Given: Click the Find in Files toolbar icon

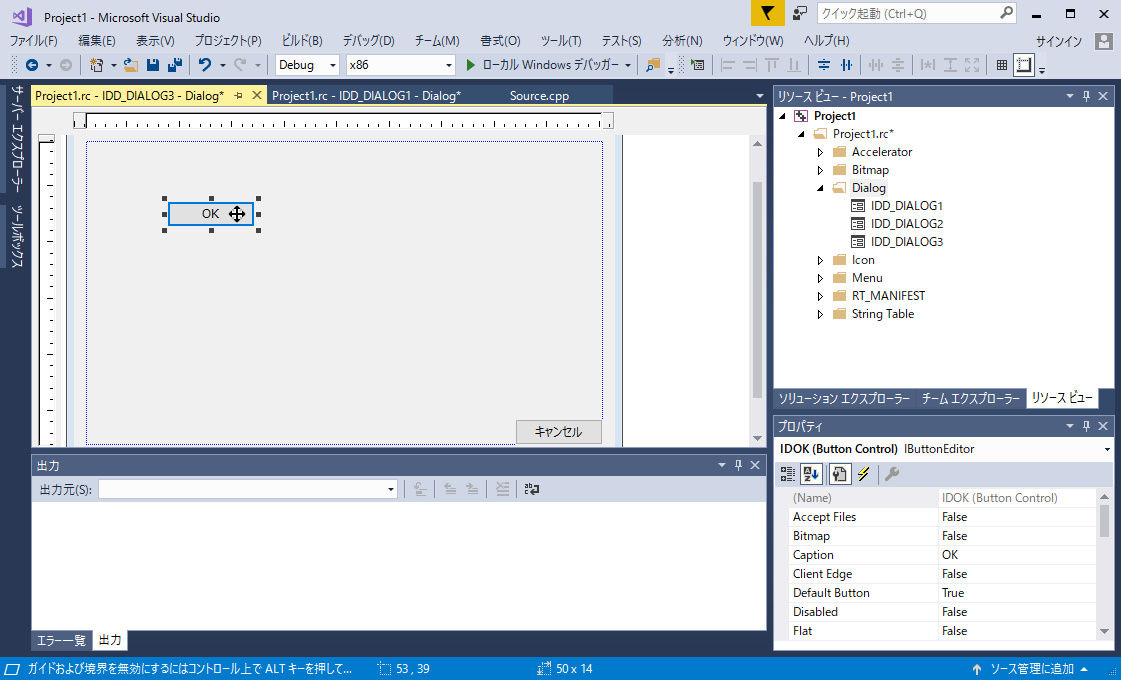Looking at the screenshot, I should (x=652, y=65).
